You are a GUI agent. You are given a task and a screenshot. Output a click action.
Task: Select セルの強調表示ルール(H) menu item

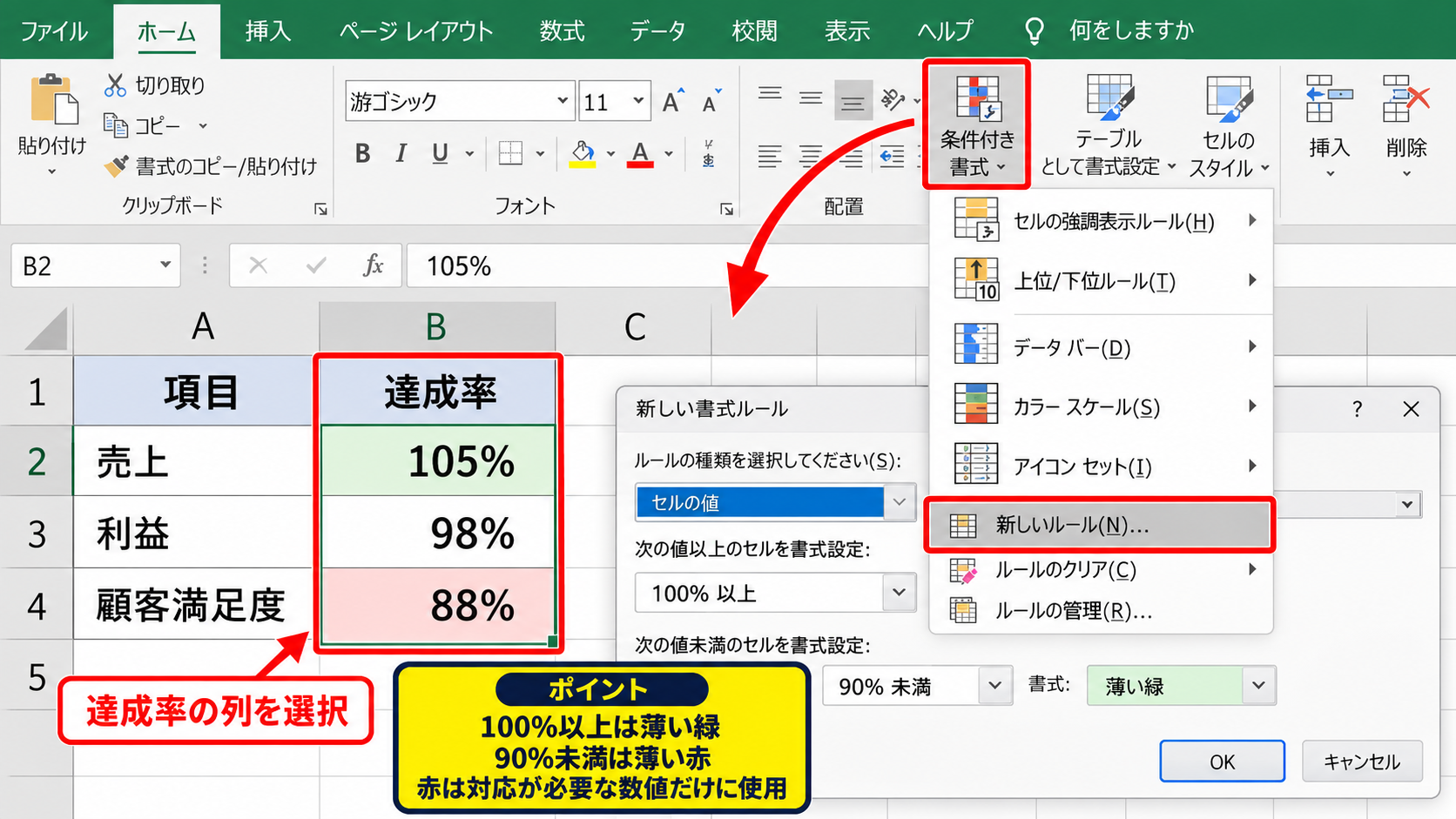point(1102,221)
